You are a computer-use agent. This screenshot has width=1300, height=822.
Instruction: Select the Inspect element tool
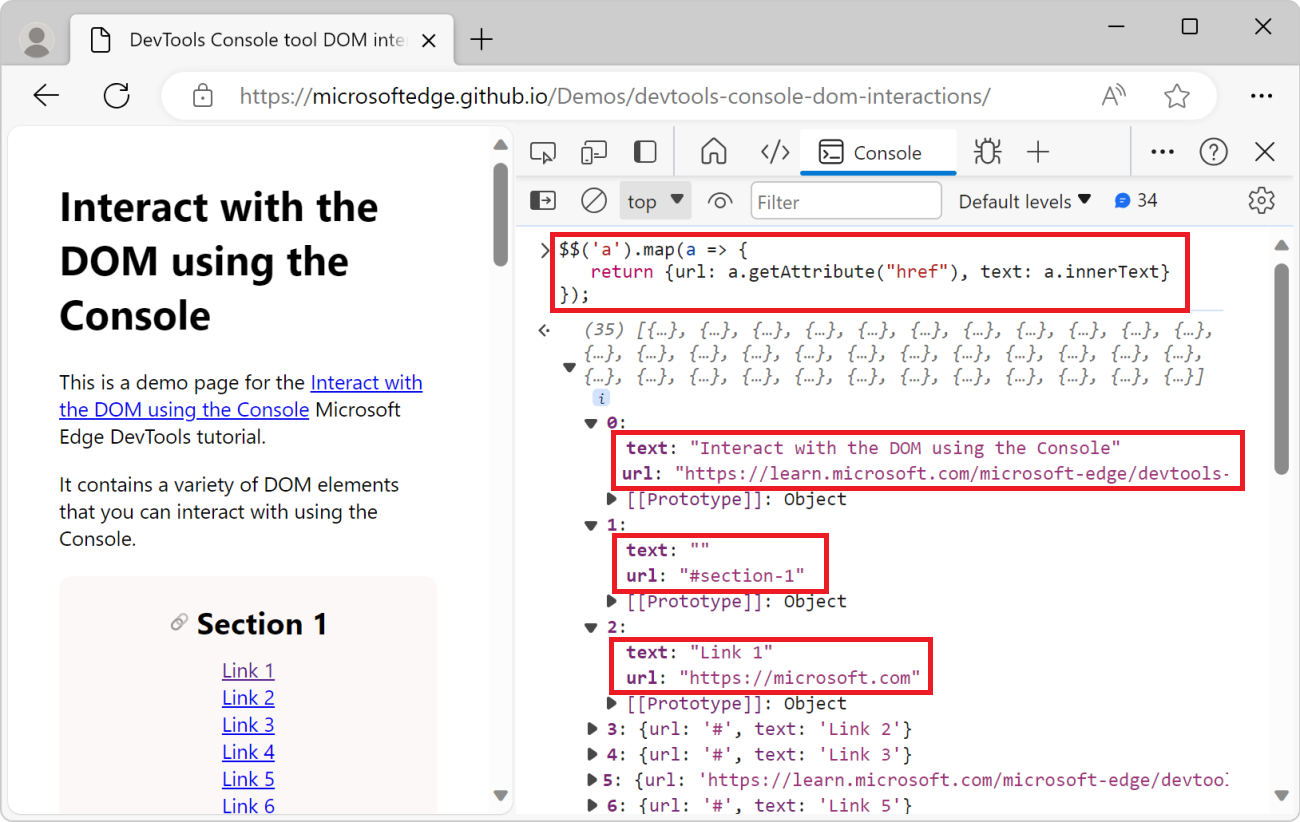[x=542, y=151]
